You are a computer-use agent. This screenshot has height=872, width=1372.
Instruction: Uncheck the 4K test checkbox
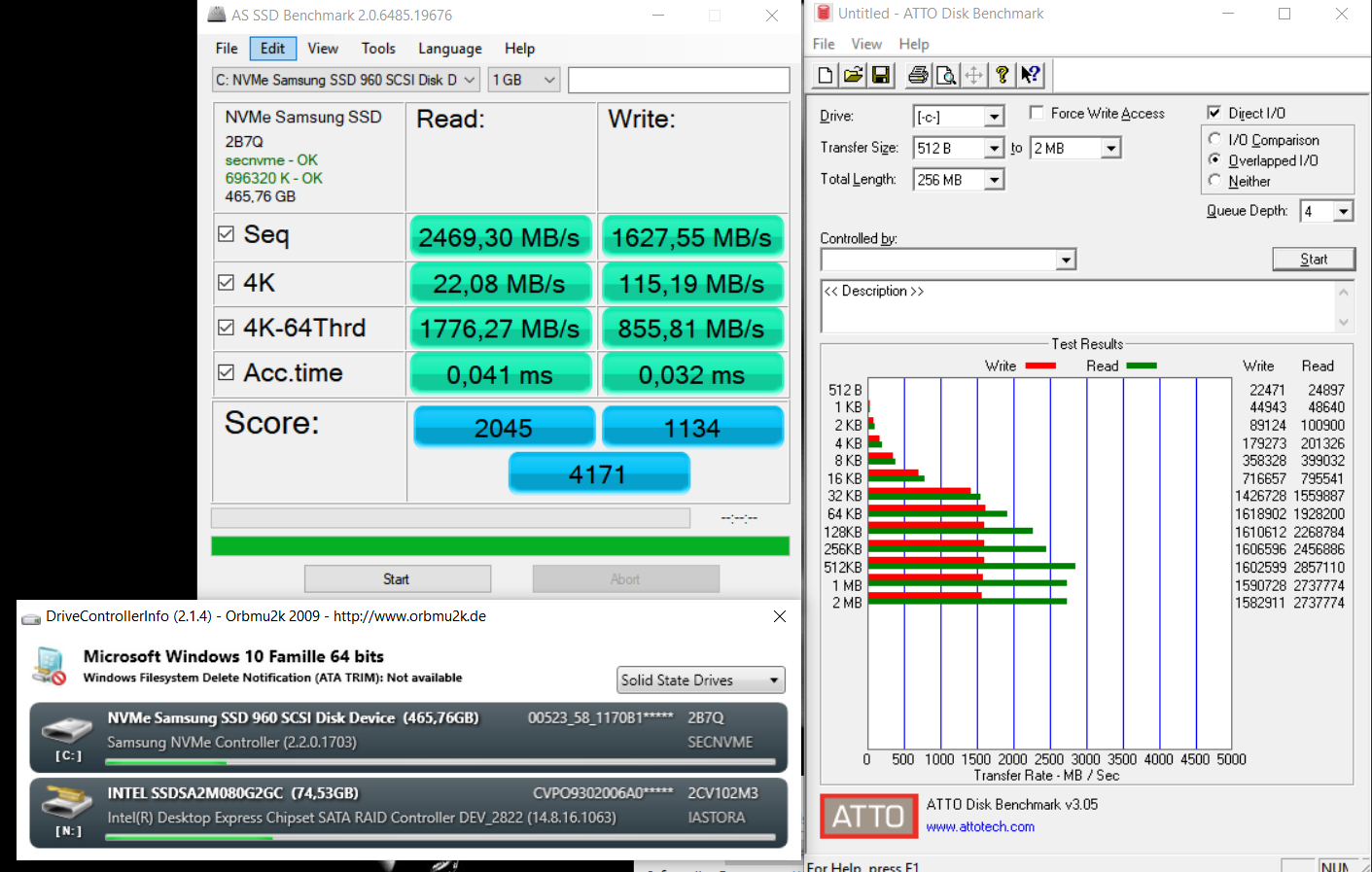click(x=227, y=282)
